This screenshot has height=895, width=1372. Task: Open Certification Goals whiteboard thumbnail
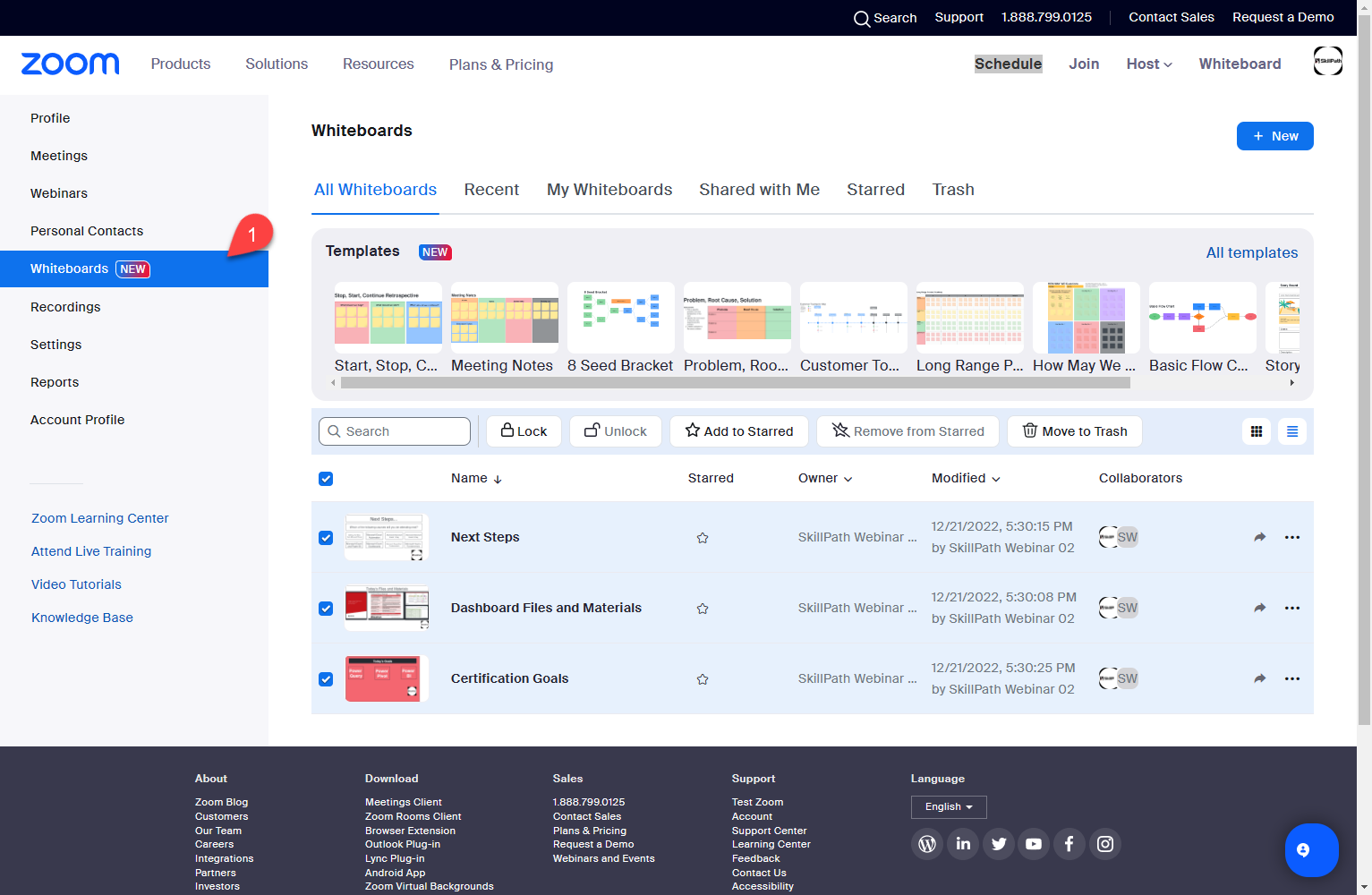(x=387, y=678)
